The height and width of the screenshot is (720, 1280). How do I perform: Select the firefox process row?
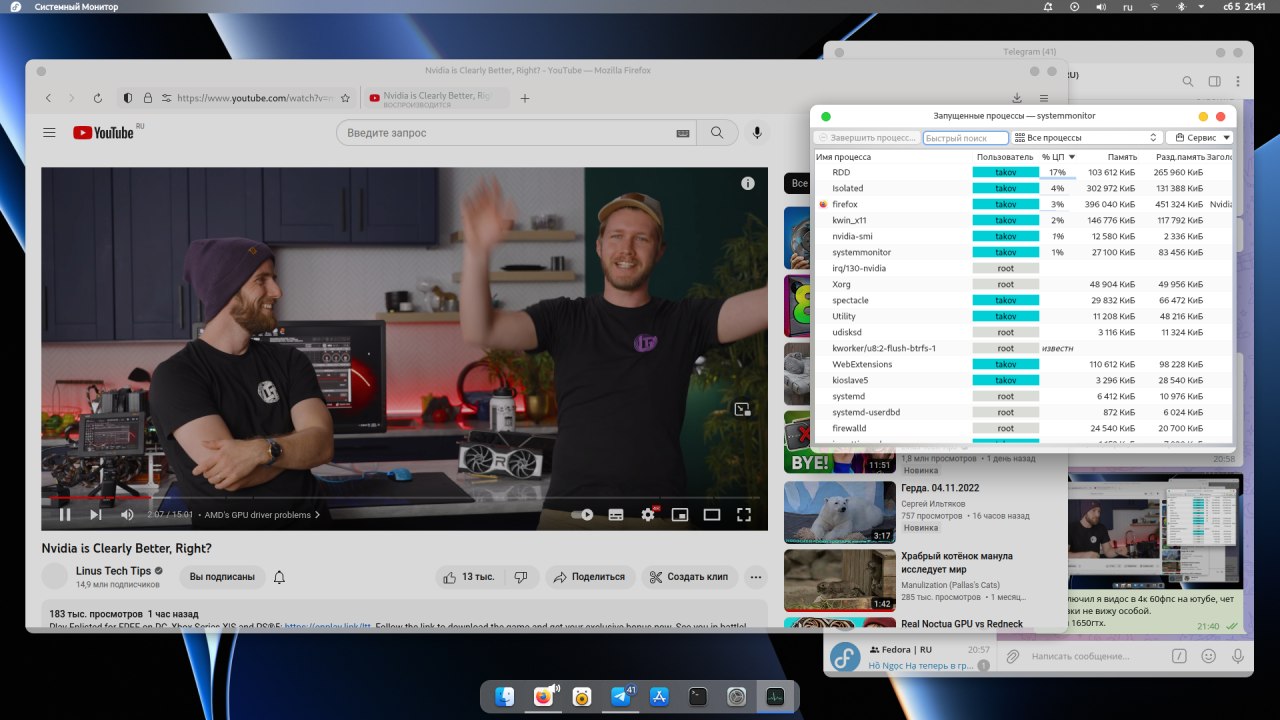(1024, 204)
